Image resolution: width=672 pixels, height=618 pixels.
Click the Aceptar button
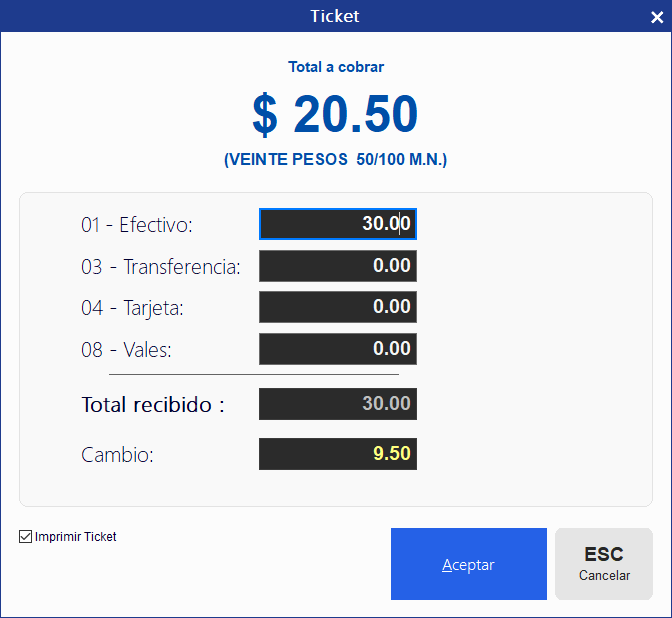click(468, 564)
